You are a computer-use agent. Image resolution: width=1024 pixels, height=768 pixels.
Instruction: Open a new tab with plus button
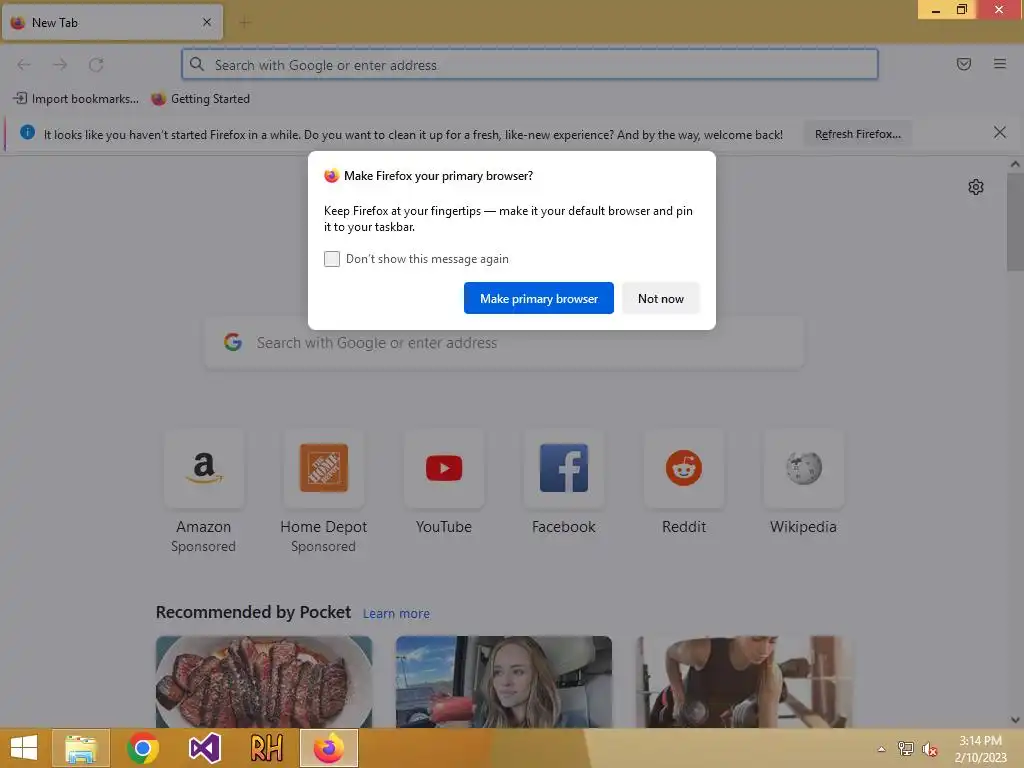(x=244, y=23)
